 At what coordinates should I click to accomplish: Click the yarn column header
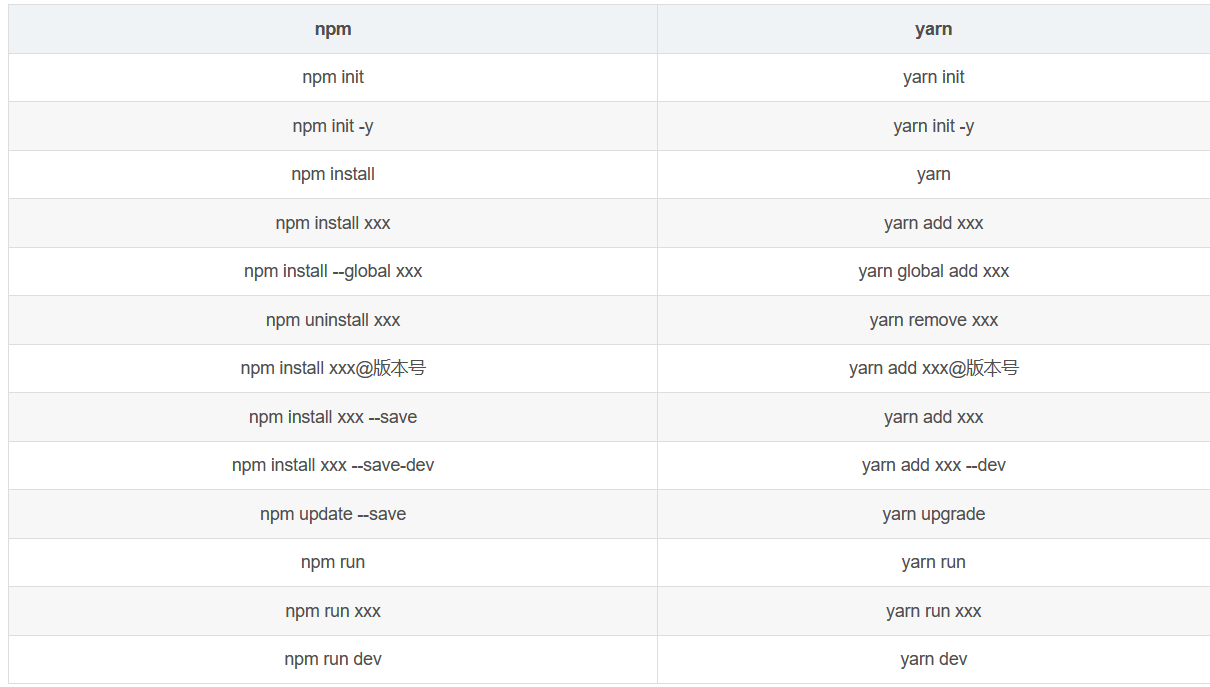click(x=933, y=29)
